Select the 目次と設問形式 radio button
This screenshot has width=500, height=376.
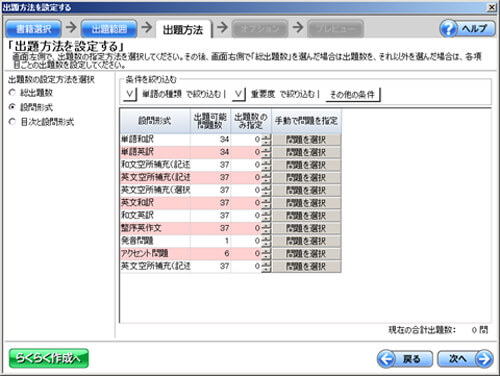tap(12, 122)
